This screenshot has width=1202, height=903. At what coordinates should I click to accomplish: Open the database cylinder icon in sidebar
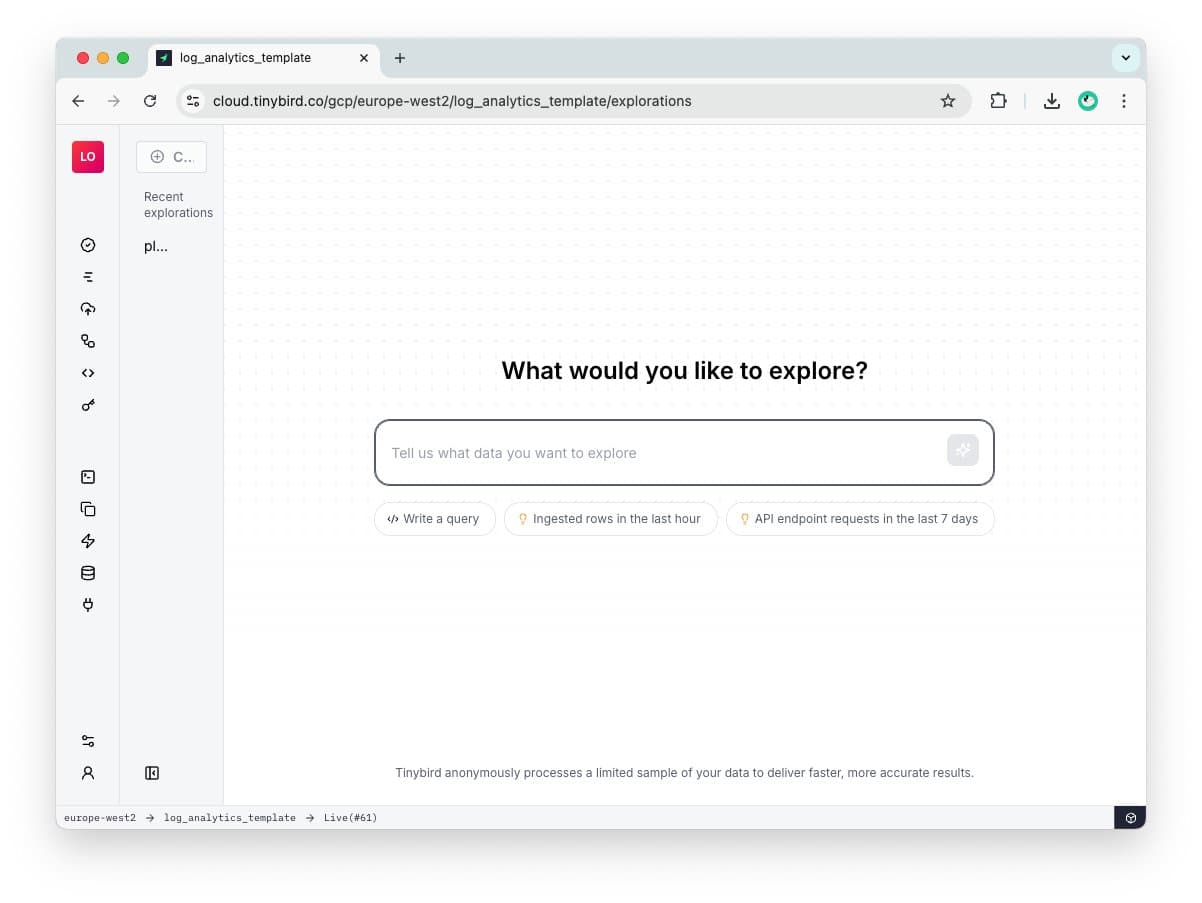(x=88, y=573)
